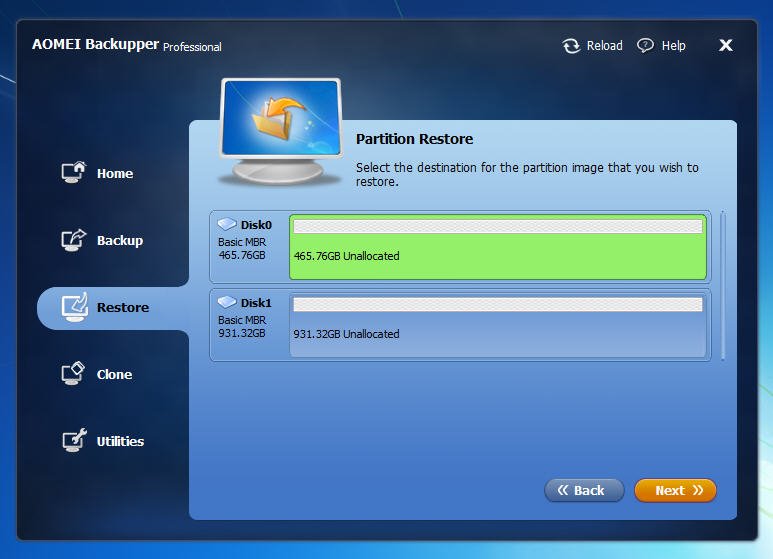The height and width of the screenshot is (559, 773).
Task: Click the Next button
Action: (x=675, y=490)
